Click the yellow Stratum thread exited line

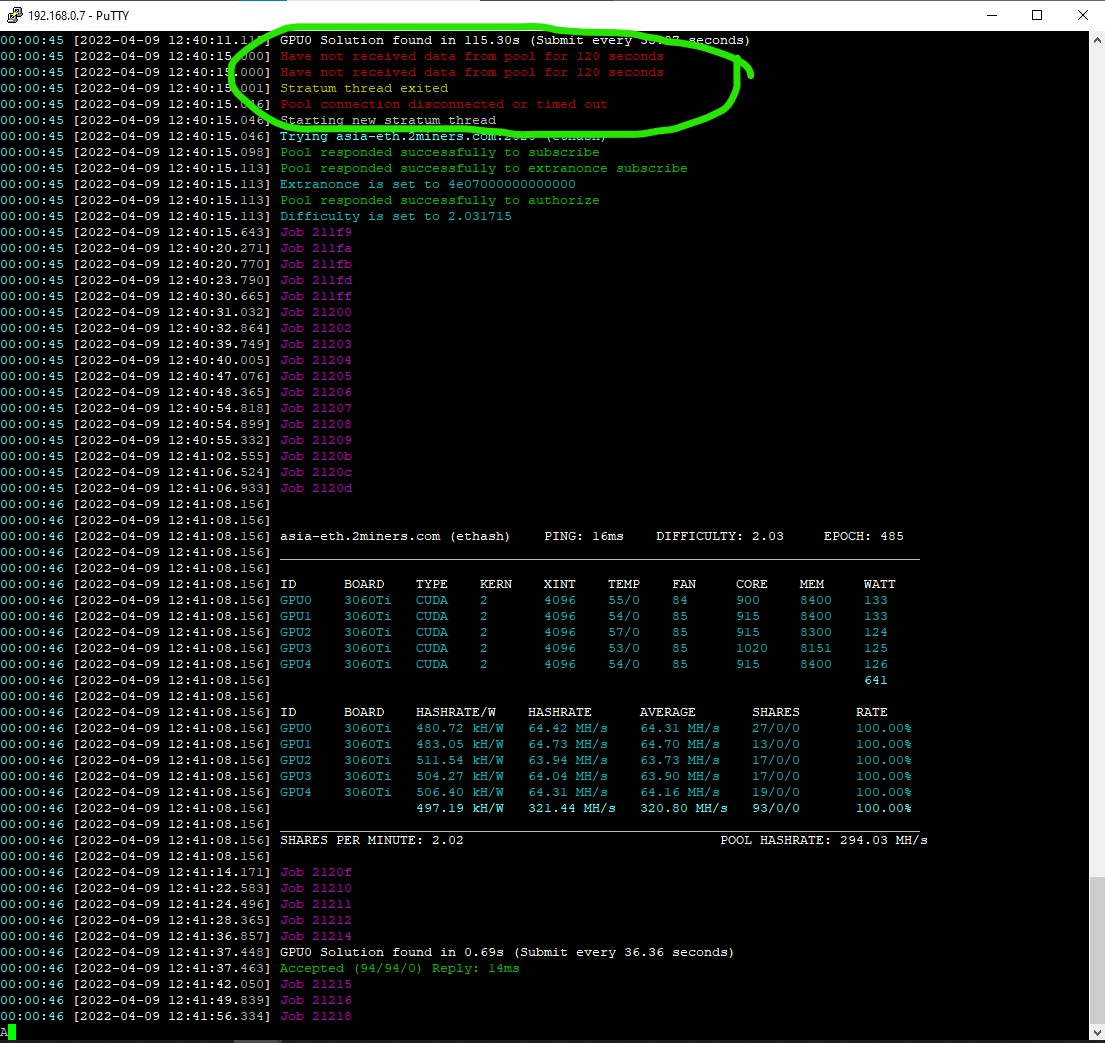click(364, 88)
